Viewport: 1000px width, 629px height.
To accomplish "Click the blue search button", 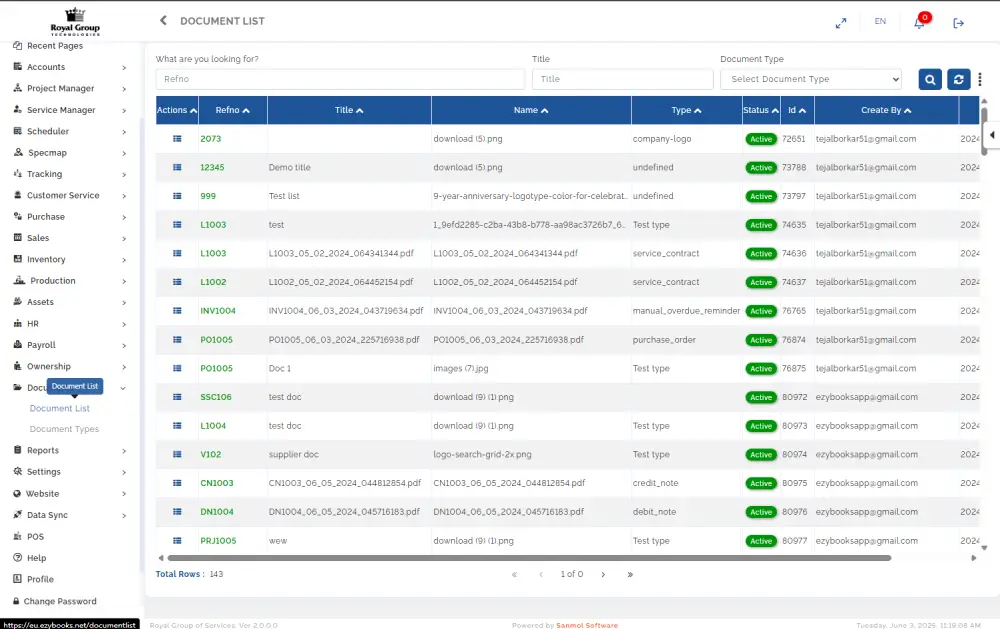I will (x=930, y=80).
